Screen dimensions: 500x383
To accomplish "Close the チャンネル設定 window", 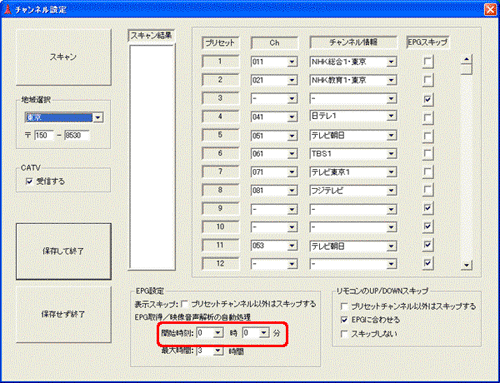I will 490,10.
